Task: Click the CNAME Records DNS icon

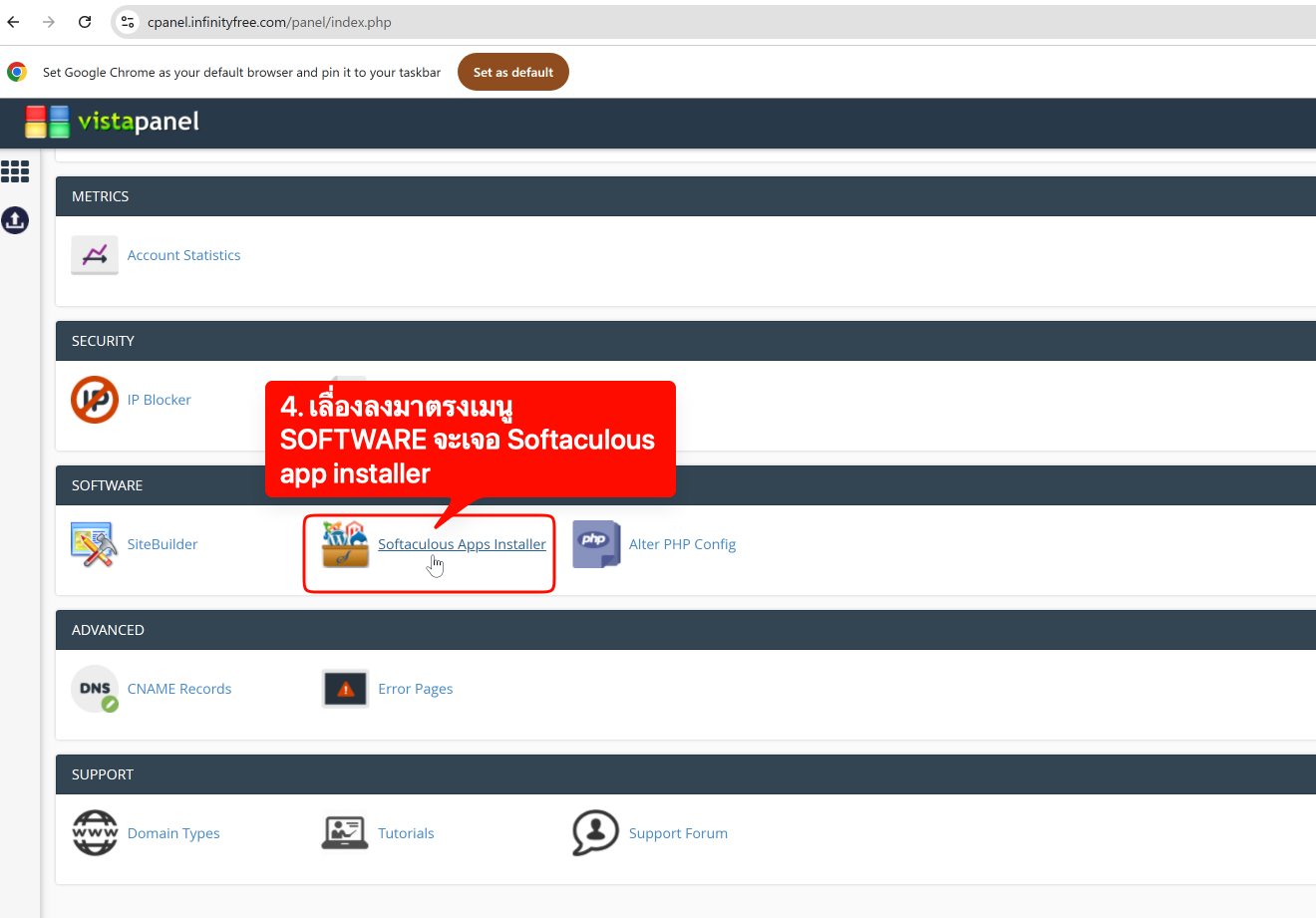Action: (95, 689)
